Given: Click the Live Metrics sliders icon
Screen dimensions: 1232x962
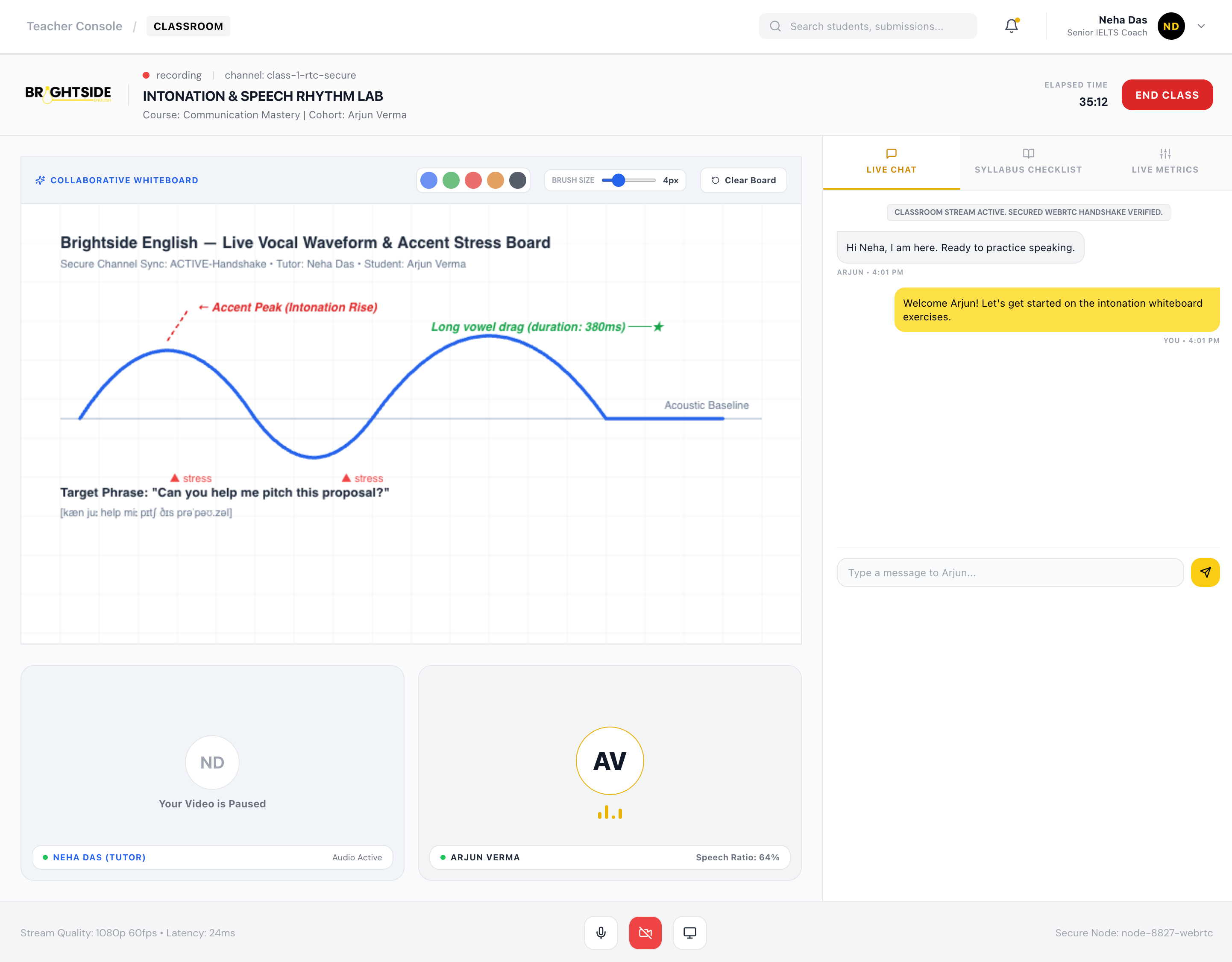Looking at the screenshot, I should click(1165, 153).
